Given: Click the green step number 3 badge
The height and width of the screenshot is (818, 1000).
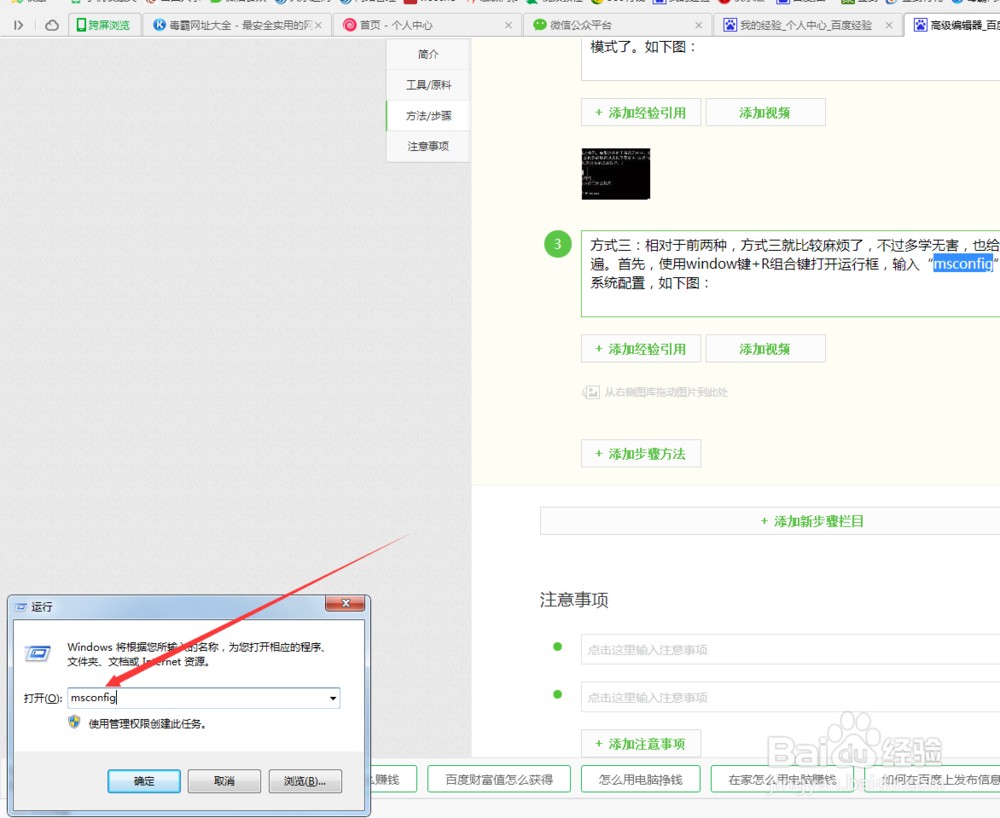Looking at the screenshot, I should pos(557,243).
